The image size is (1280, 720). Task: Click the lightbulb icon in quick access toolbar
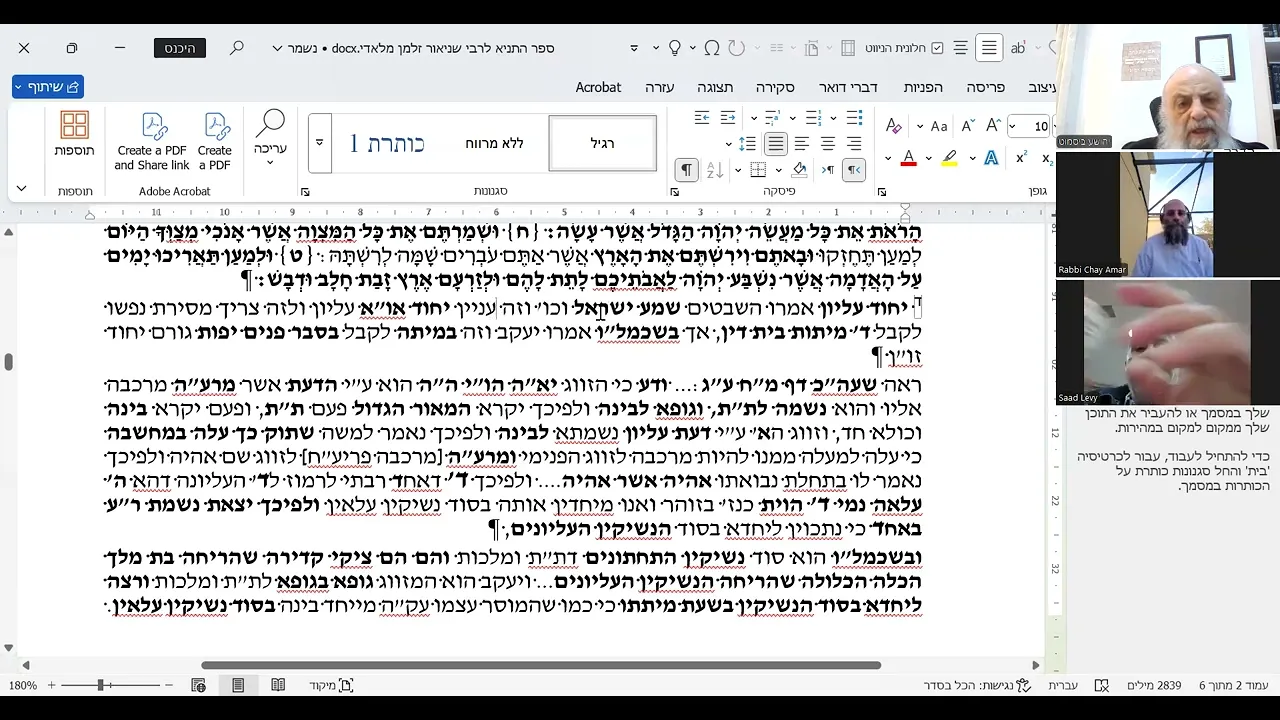(x=675, y=48)
